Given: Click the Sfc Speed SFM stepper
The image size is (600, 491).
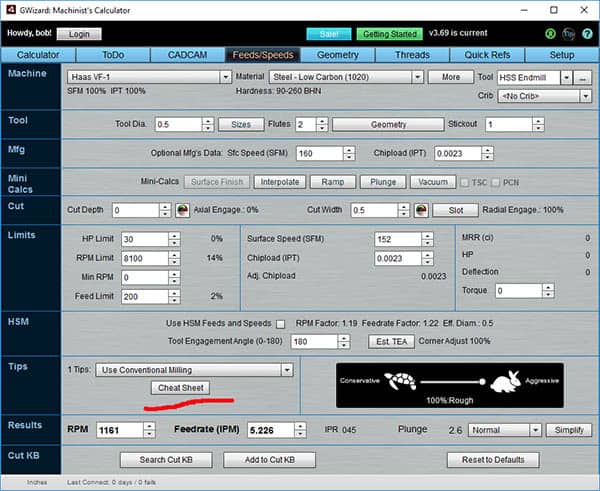Looking at the screenshot, I should 349,154.
